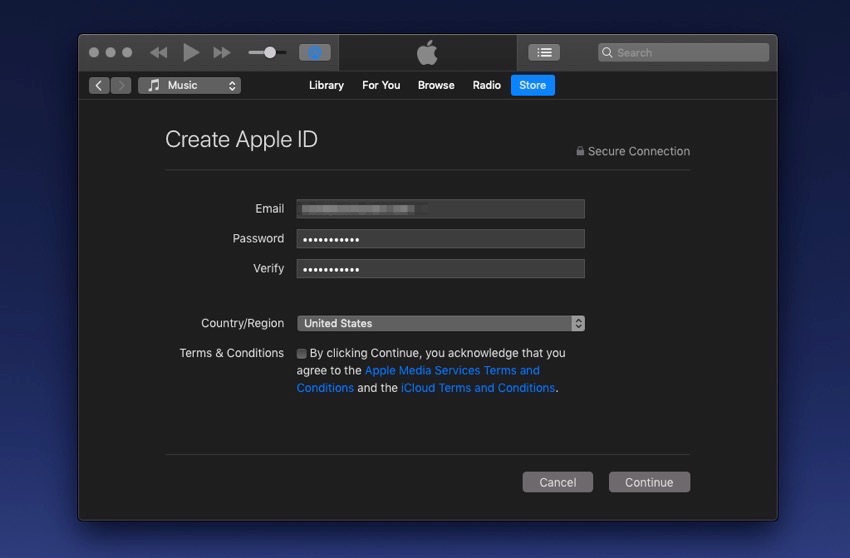Adjust the volume slider knob

pos(270,53)
